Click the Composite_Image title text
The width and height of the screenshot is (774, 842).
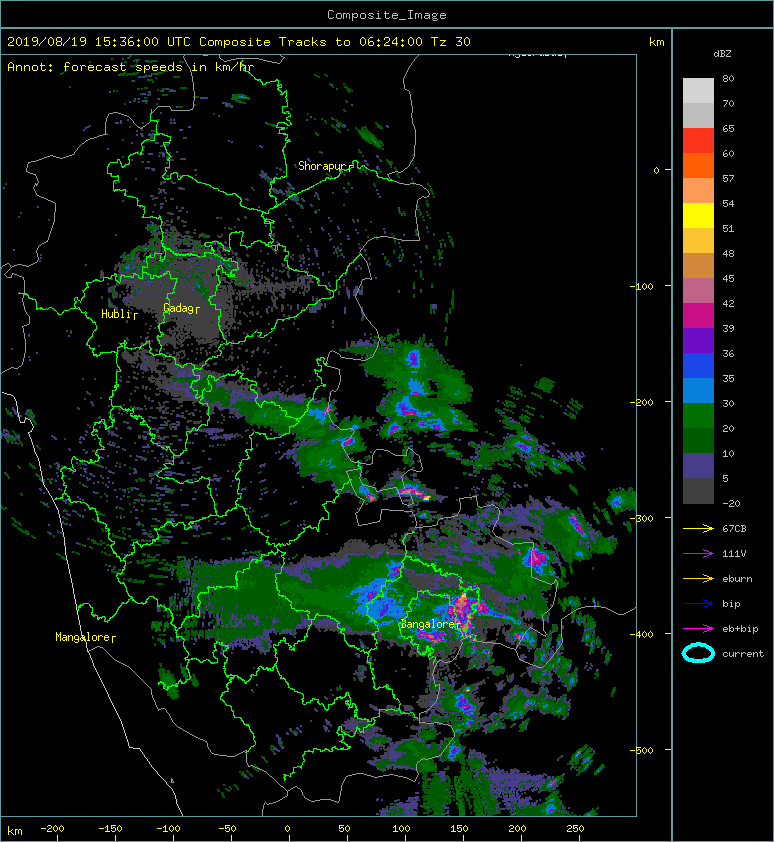(387, 15)
